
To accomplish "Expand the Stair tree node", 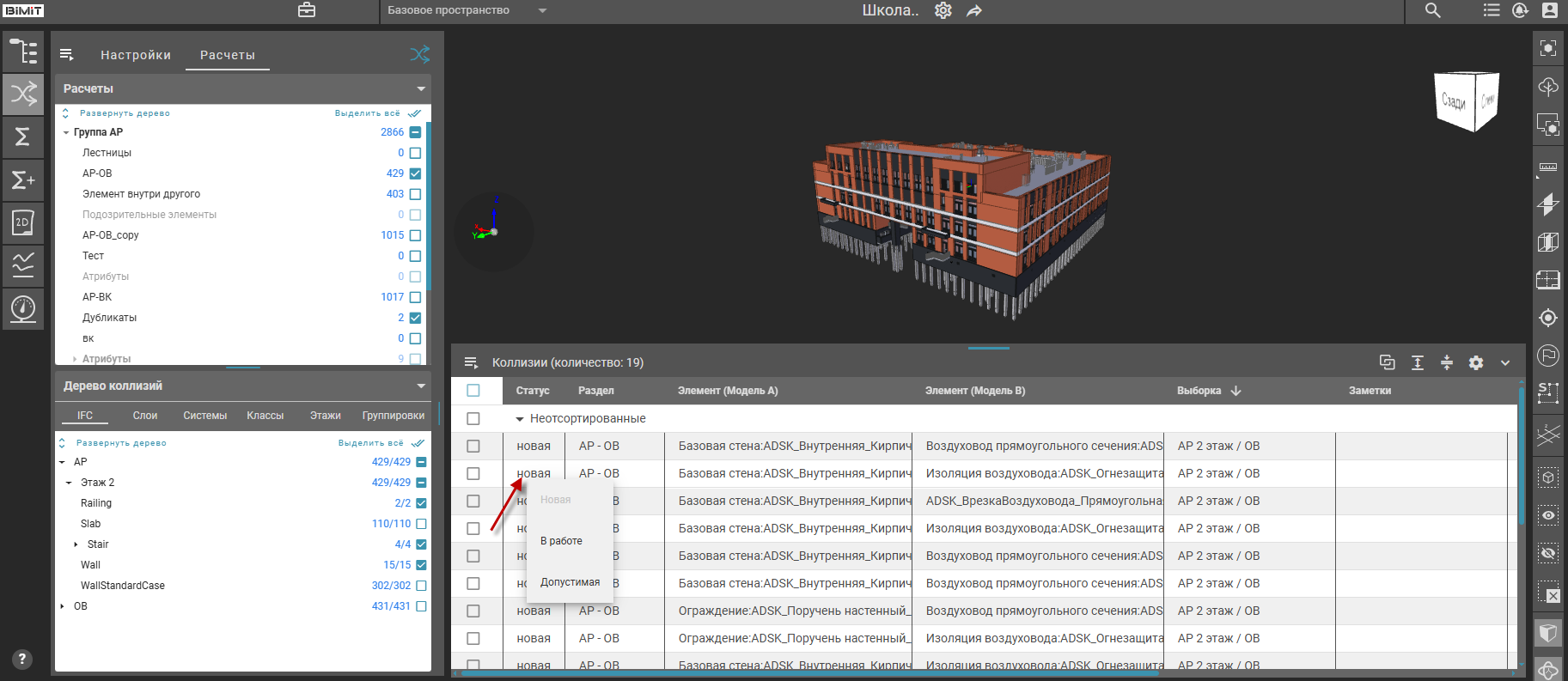I will click(x=76, y=544).
